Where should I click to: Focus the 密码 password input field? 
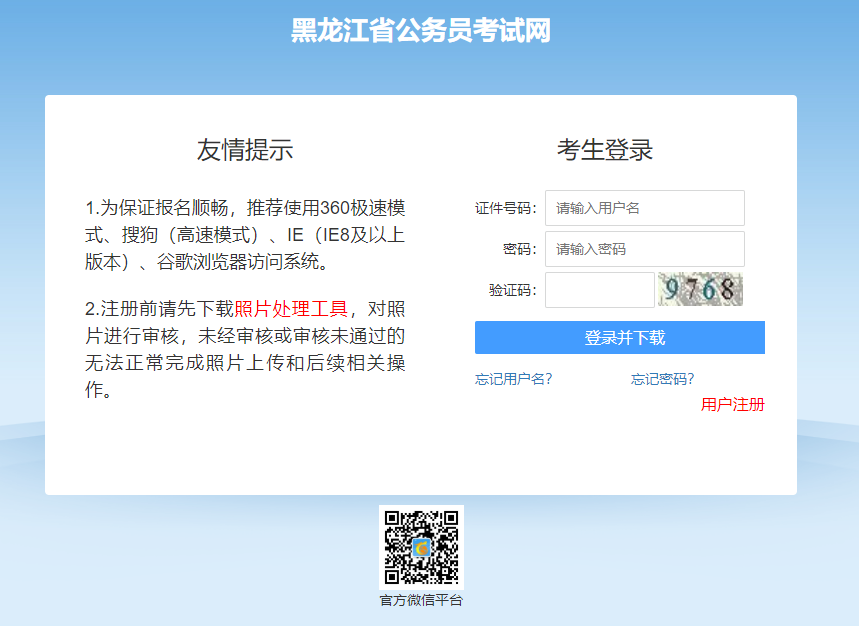pyautogui.click(x=644, y=249)
